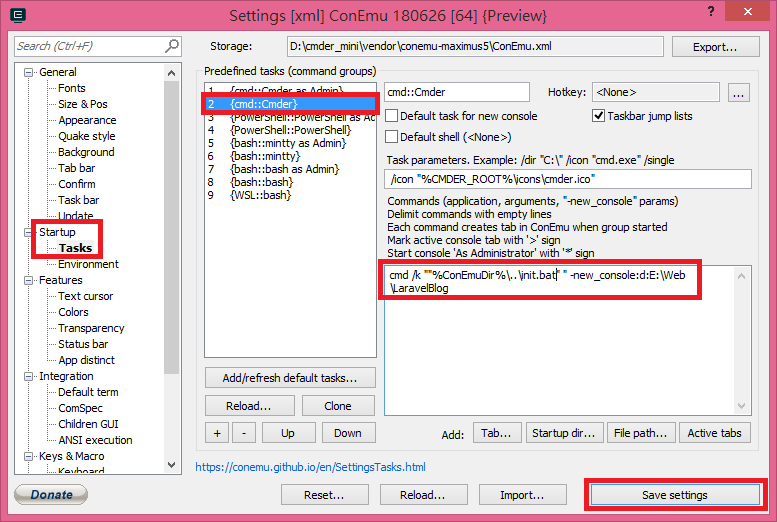Click Add/refresh default tasks button
Image resolution: width=777 pixels, height=522 pixels.
290,378
